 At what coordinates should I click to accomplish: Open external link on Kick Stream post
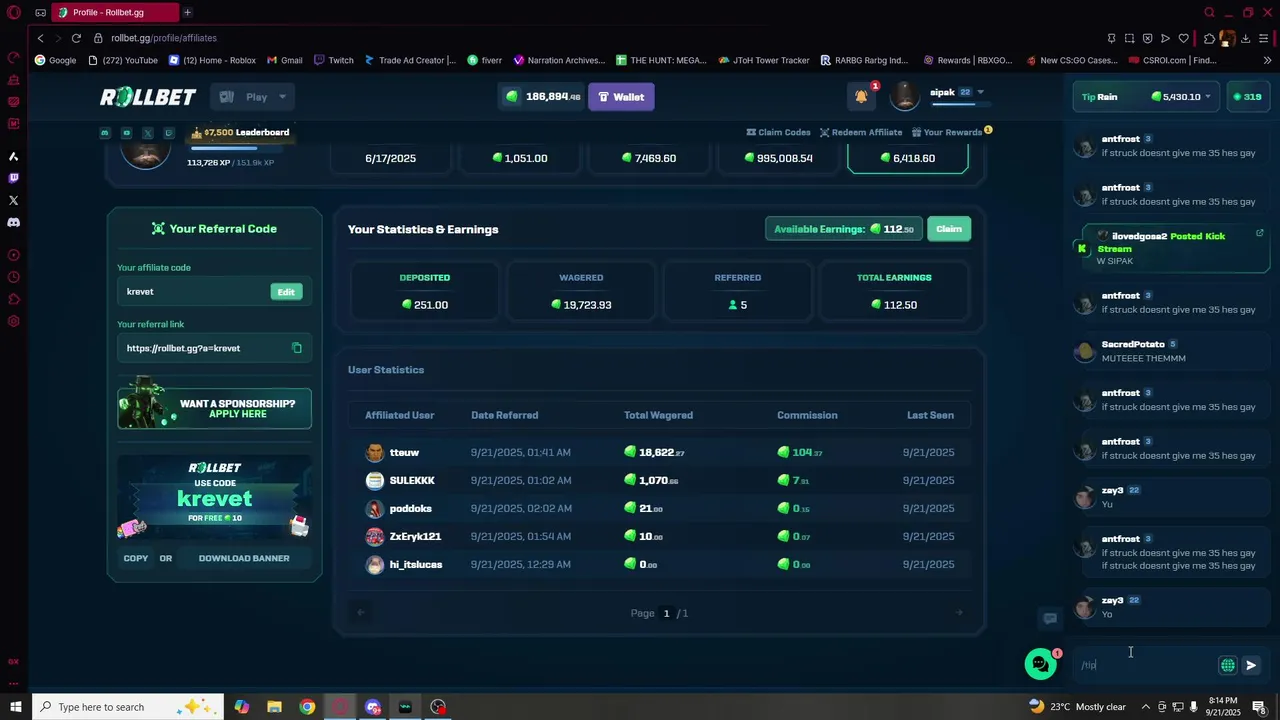[x=1259, y=233]
